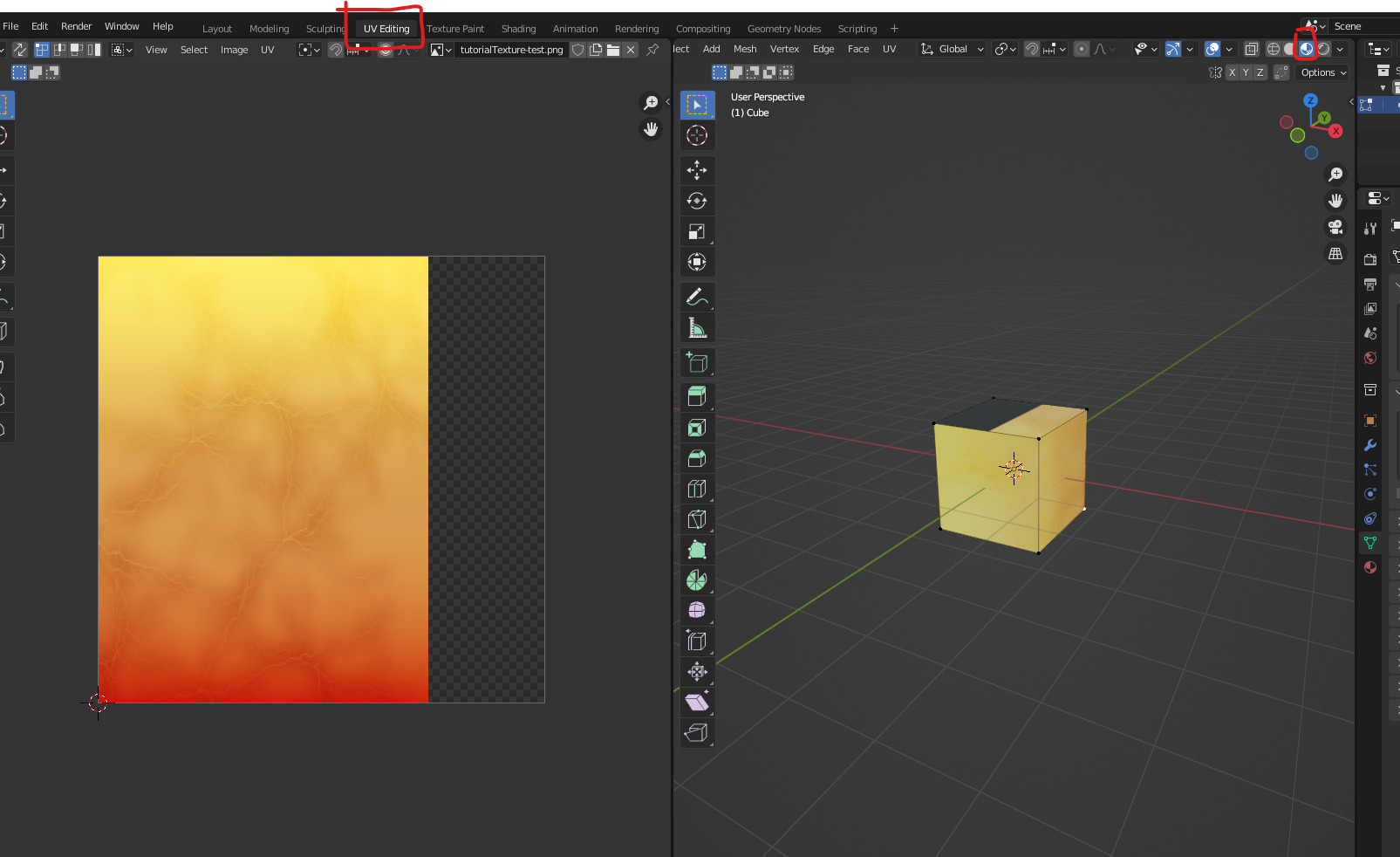Open Modifier Properties with the wrench icon
The width and height of the screenshot is (1400, 857).
click(x=1369, y=445)
